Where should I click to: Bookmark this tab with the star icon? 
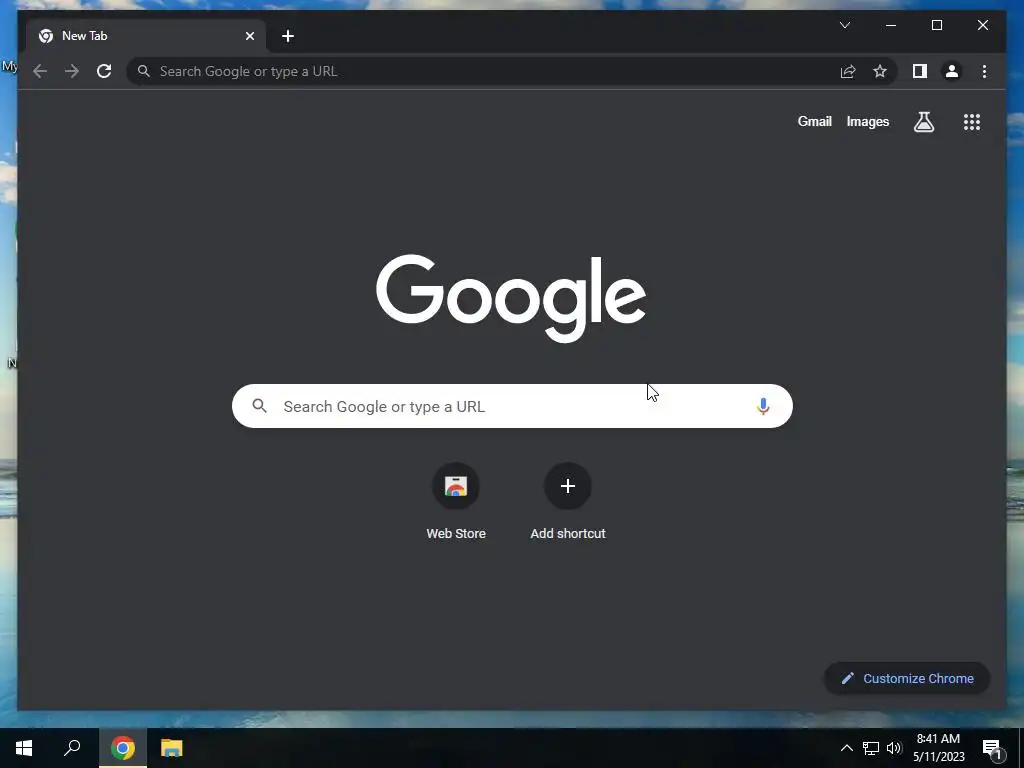pos(880,71)
